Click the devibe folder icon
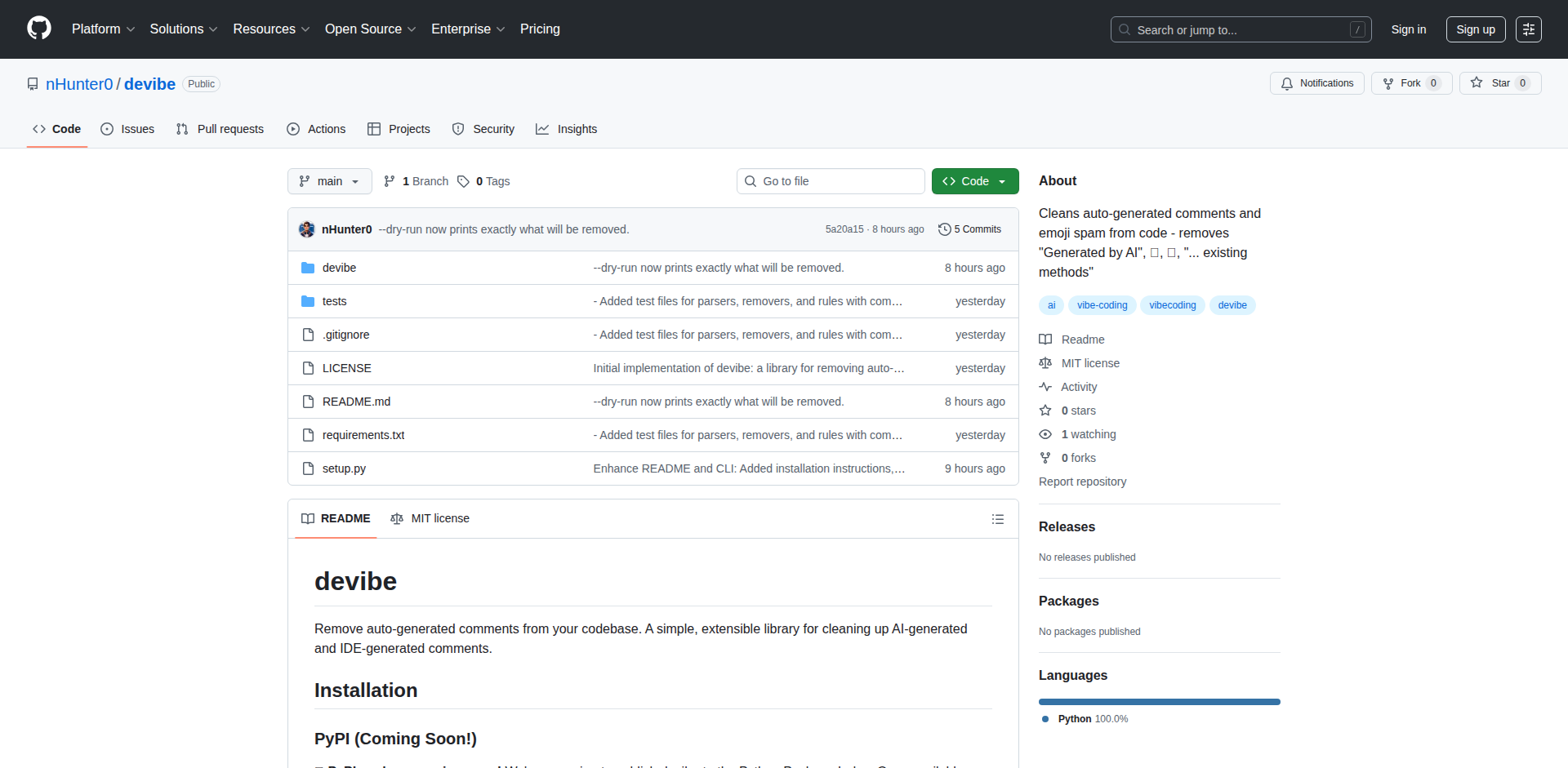 click(x=308, y=268)
